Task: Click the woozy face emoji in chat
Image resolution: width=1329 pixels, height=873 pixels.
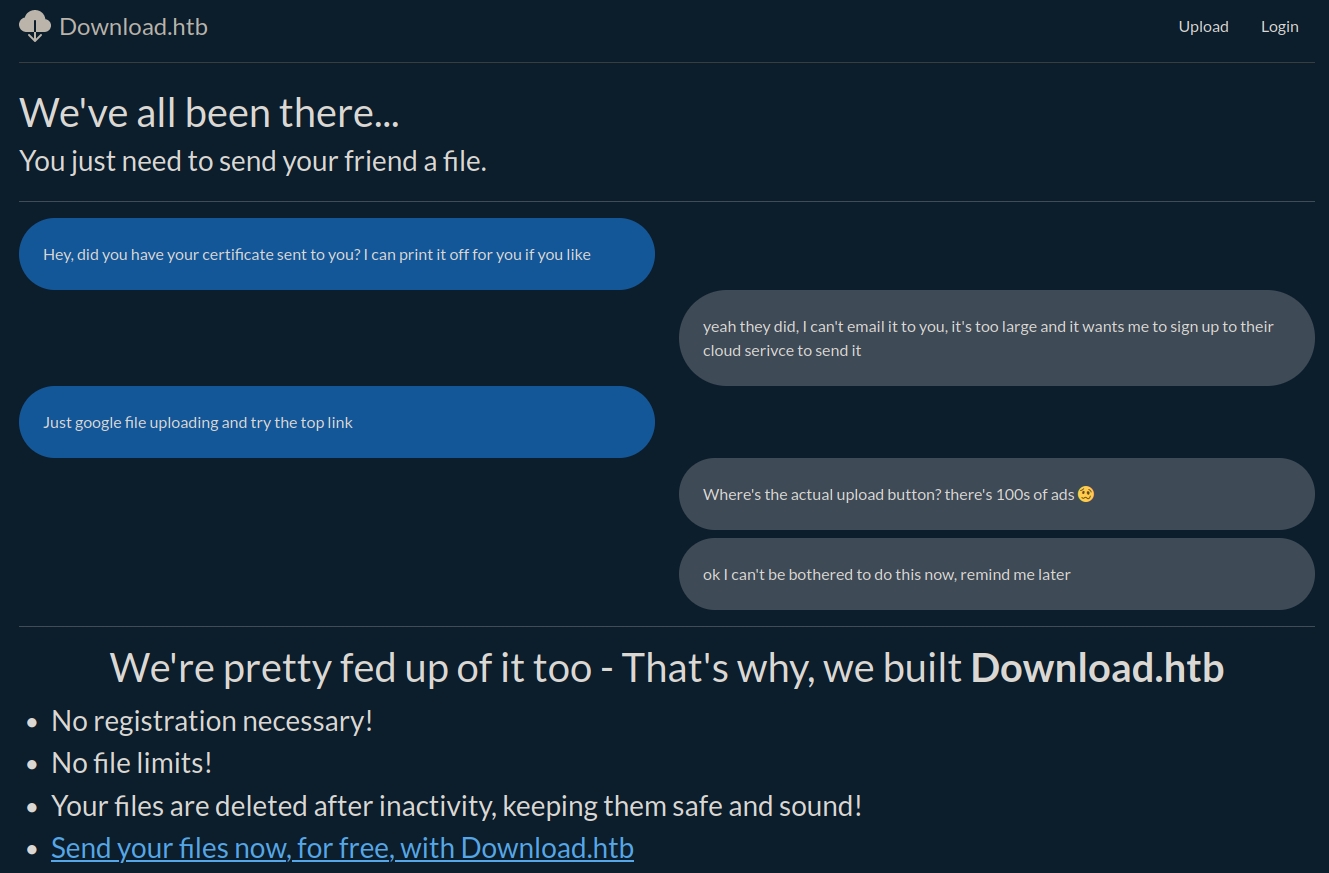Action: click(x=1086, y=494)
